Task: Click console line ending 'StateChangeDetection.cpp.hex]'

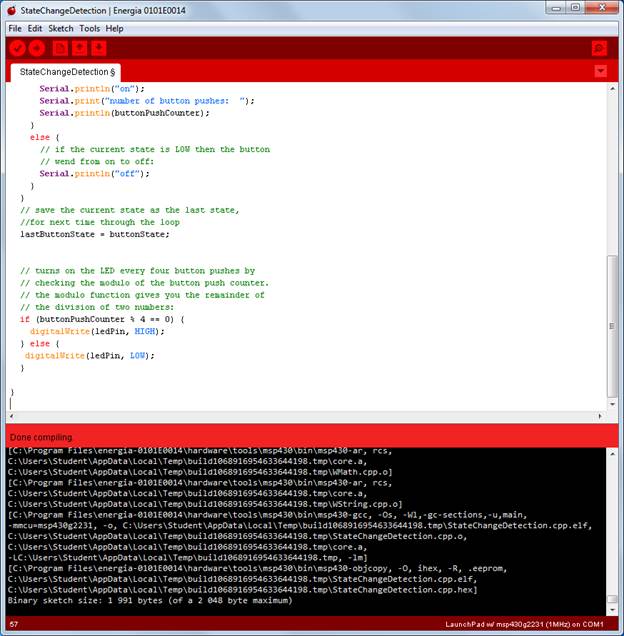Action: [x=242, y=590]
